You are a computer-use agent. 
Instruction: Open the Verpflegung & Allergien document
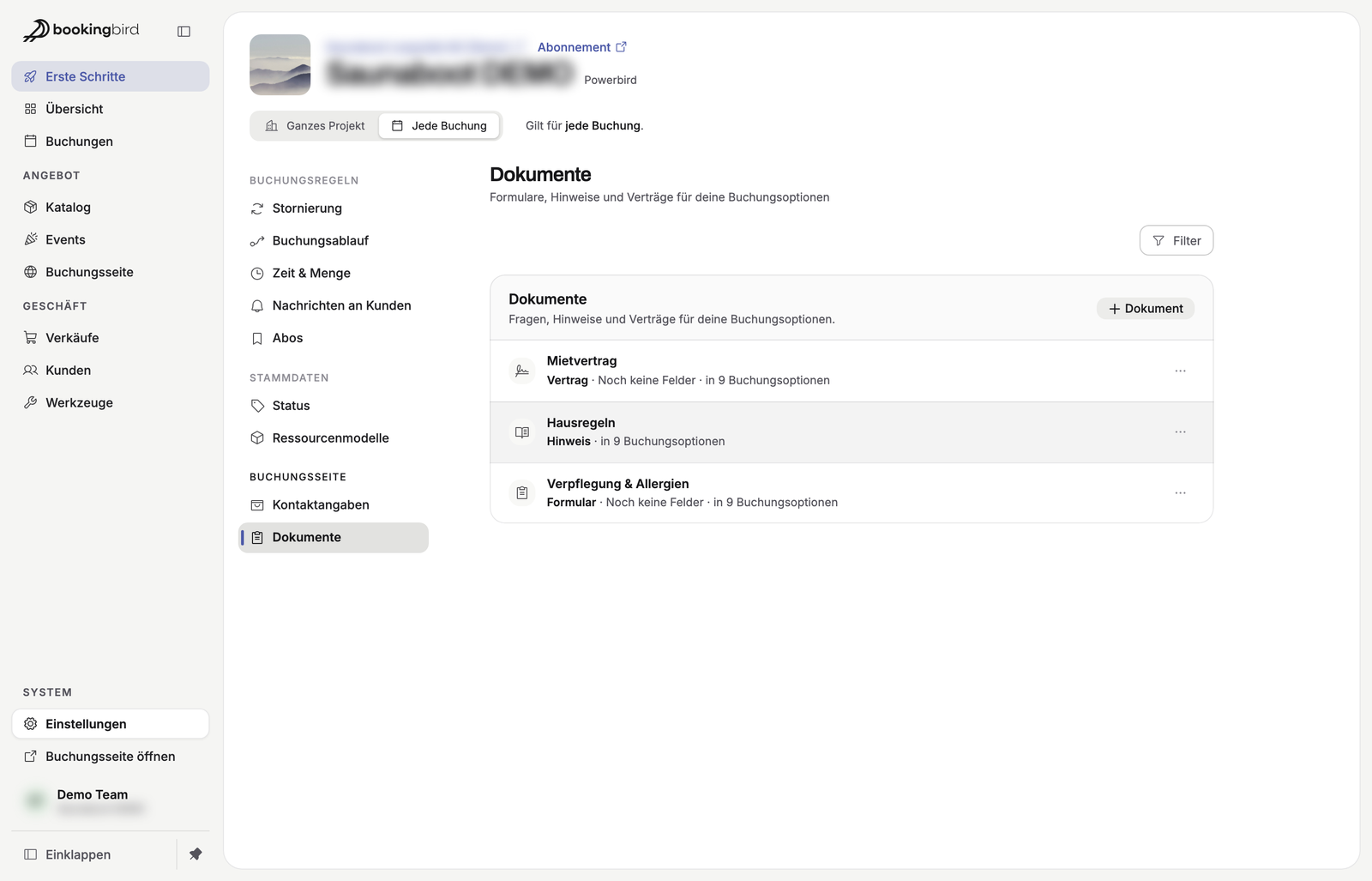pos(851,493)
